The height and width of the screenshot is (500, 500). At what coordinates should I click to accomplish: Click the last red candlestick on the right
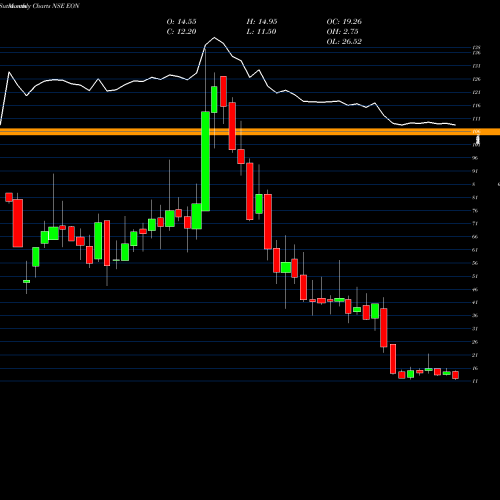click(x=455, y=375)
